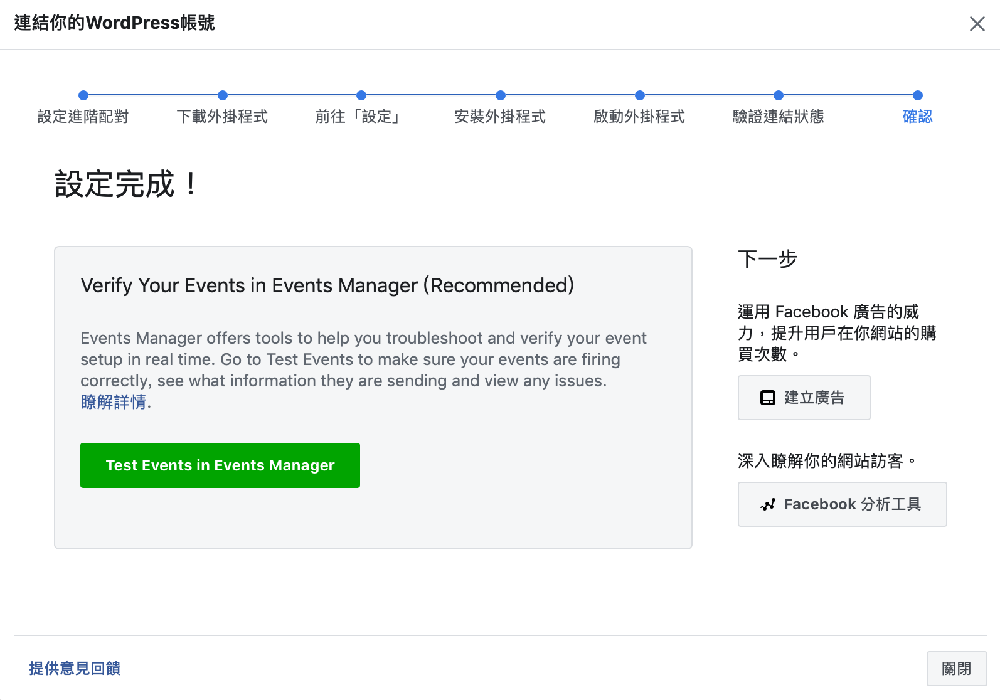Click the analytics graph icon
The width and height of the screenshot is (1000, 700).
coord(767,504)
